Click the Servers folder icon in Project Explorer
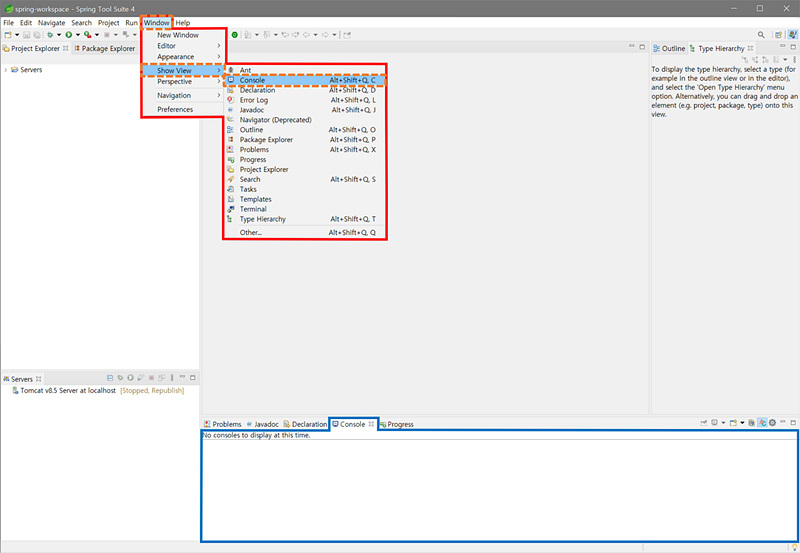The width and height of the screenshot is (800, 553). click(x=15, y=69)
